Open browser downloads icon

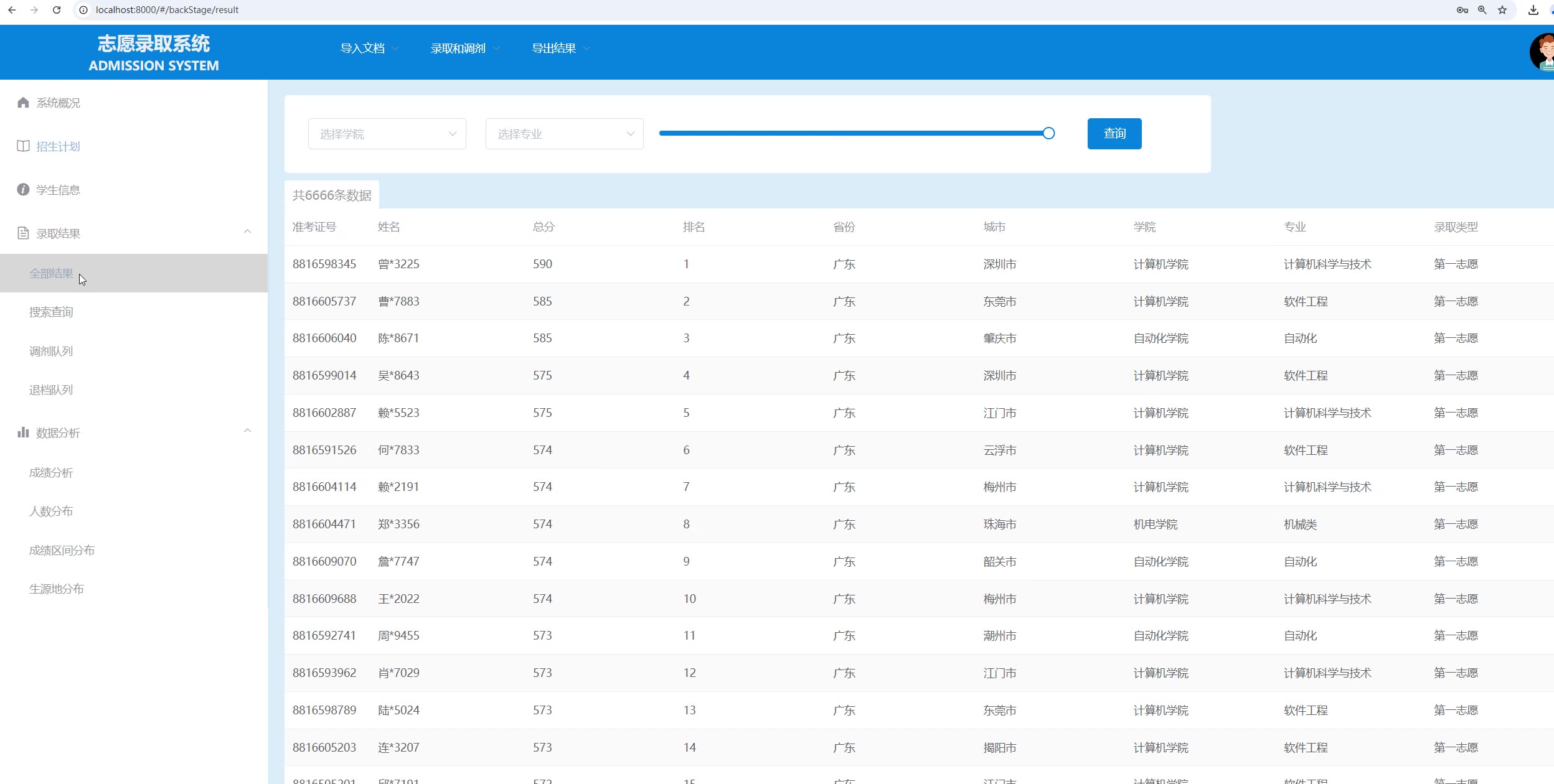pos(1533,10)
